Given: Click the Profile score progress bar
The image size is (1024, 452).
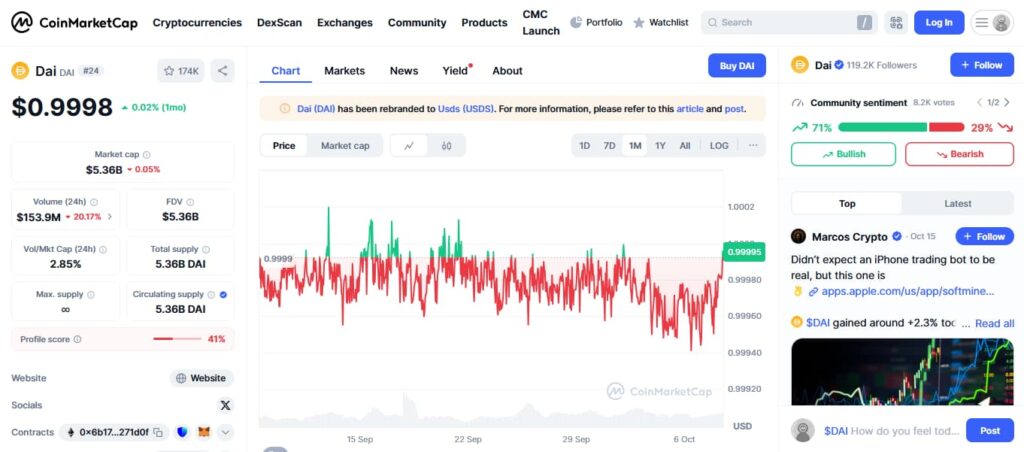Looking at the screenshot, I should tap(177, 339).
